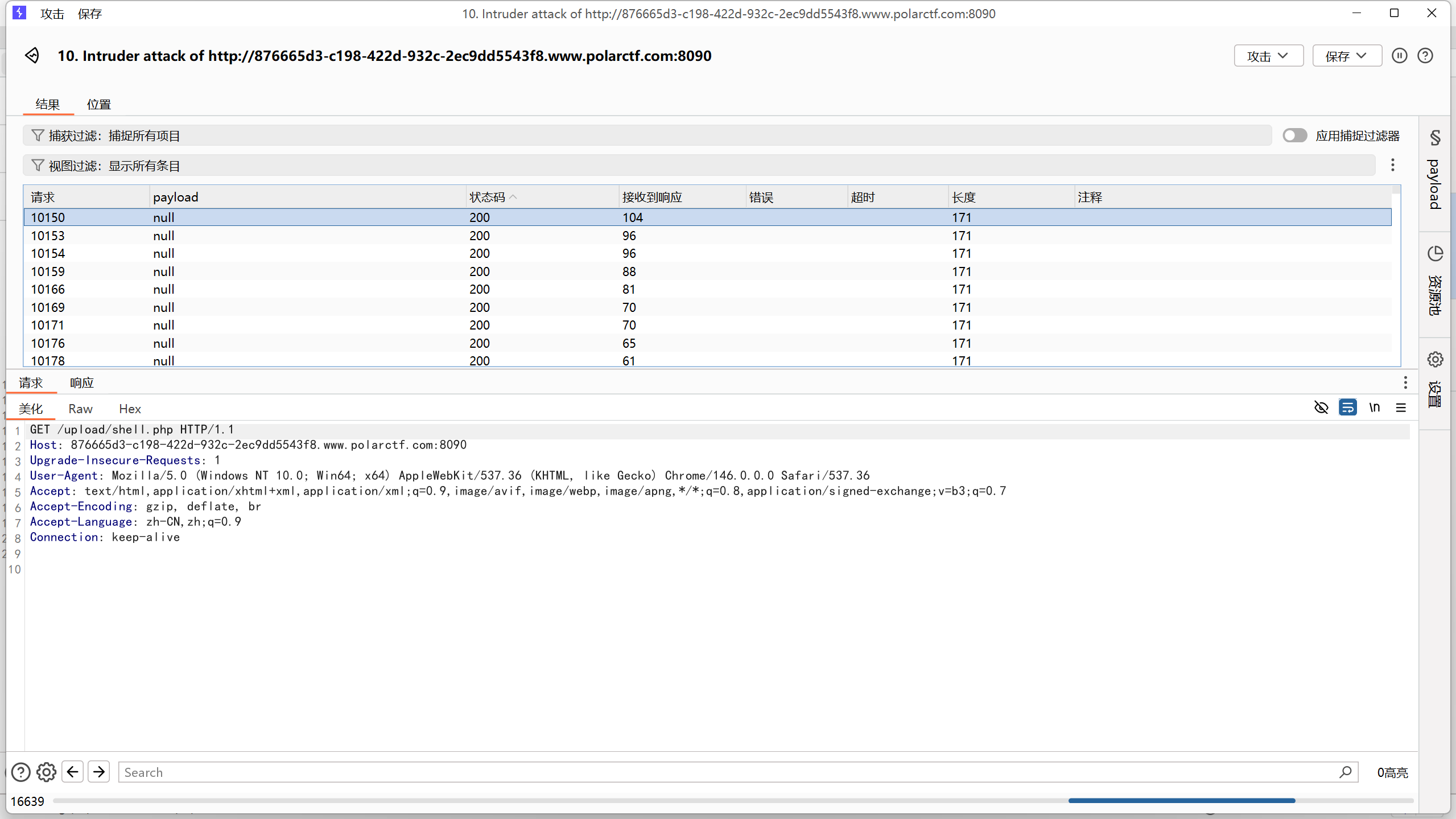
Task: Expand the 攻击 dropdown button
Action: tap(1268, 56)
